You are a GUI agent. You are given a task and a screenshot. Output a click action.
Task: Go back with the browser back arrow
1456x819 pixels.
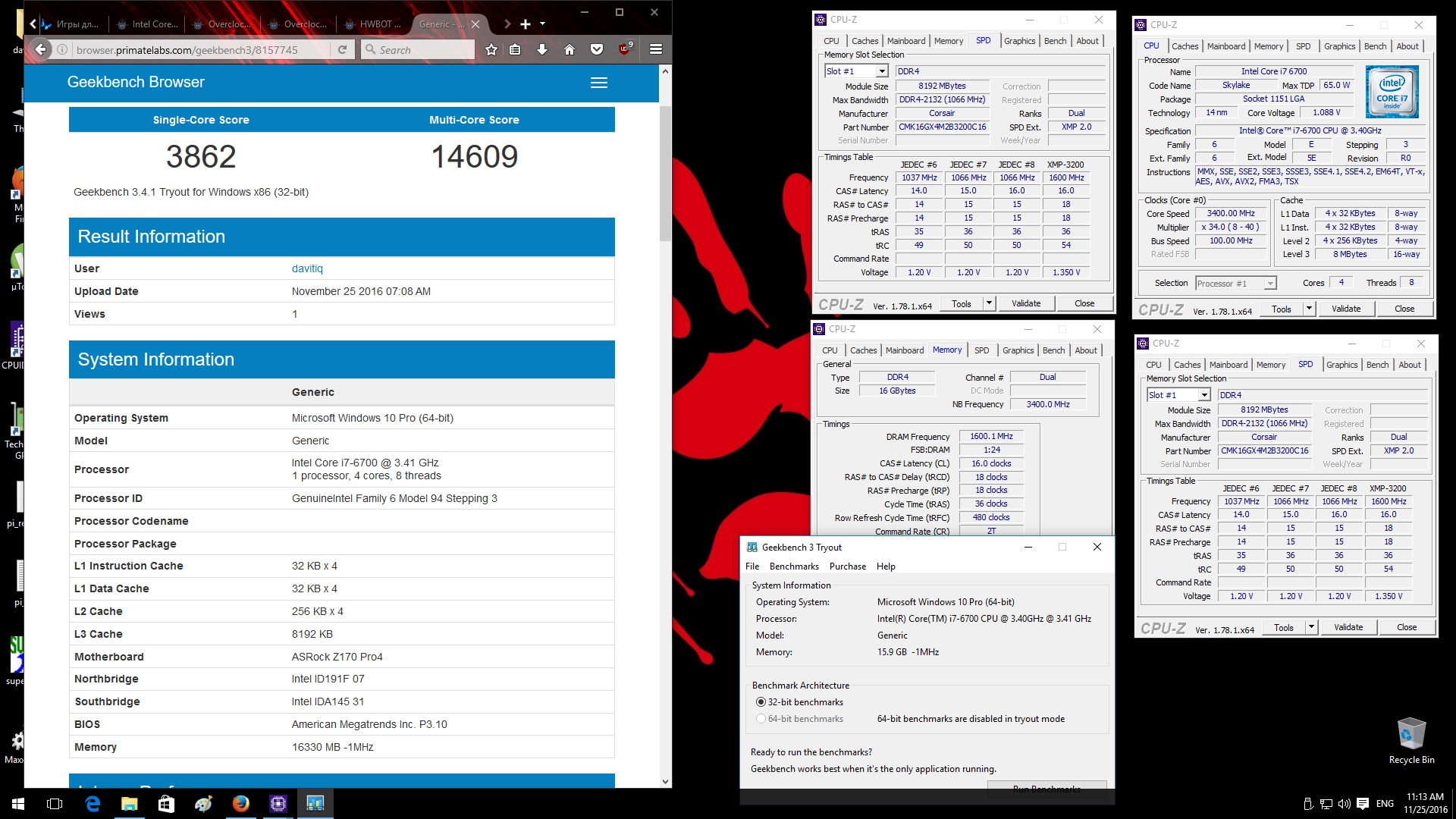tap(41, 49)
